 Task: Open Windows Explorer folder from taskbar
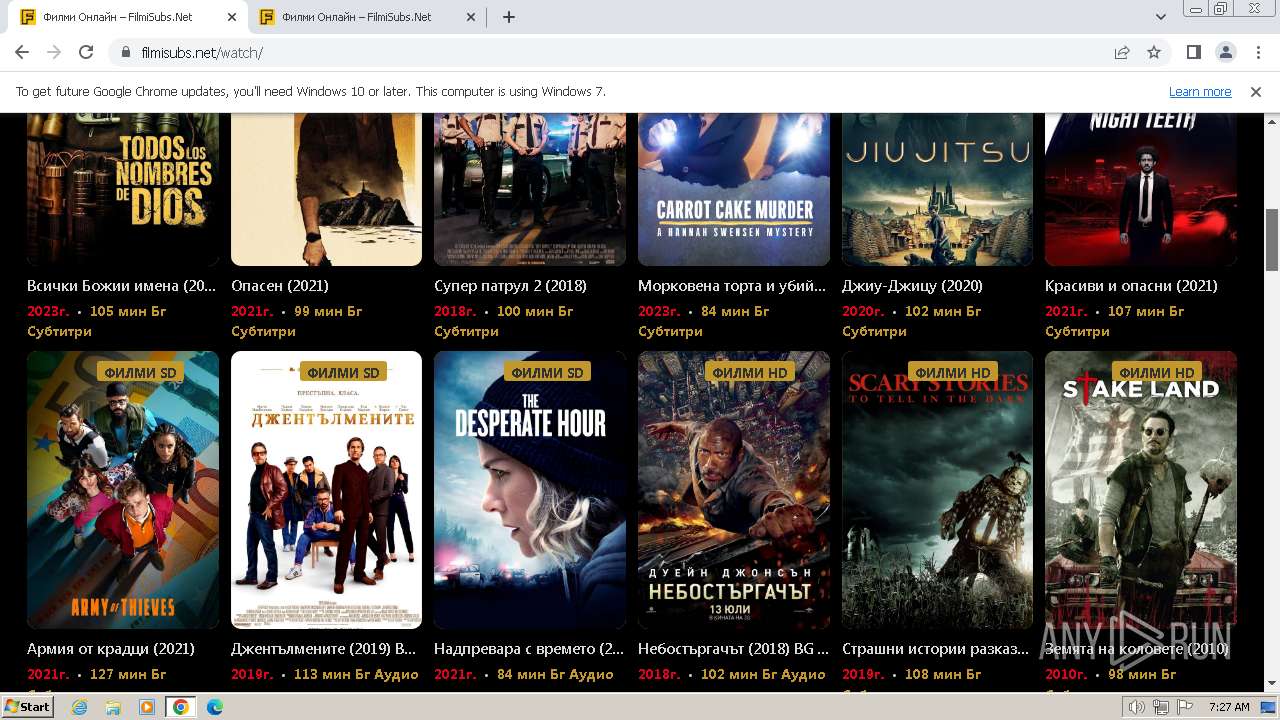coord(113,707)
